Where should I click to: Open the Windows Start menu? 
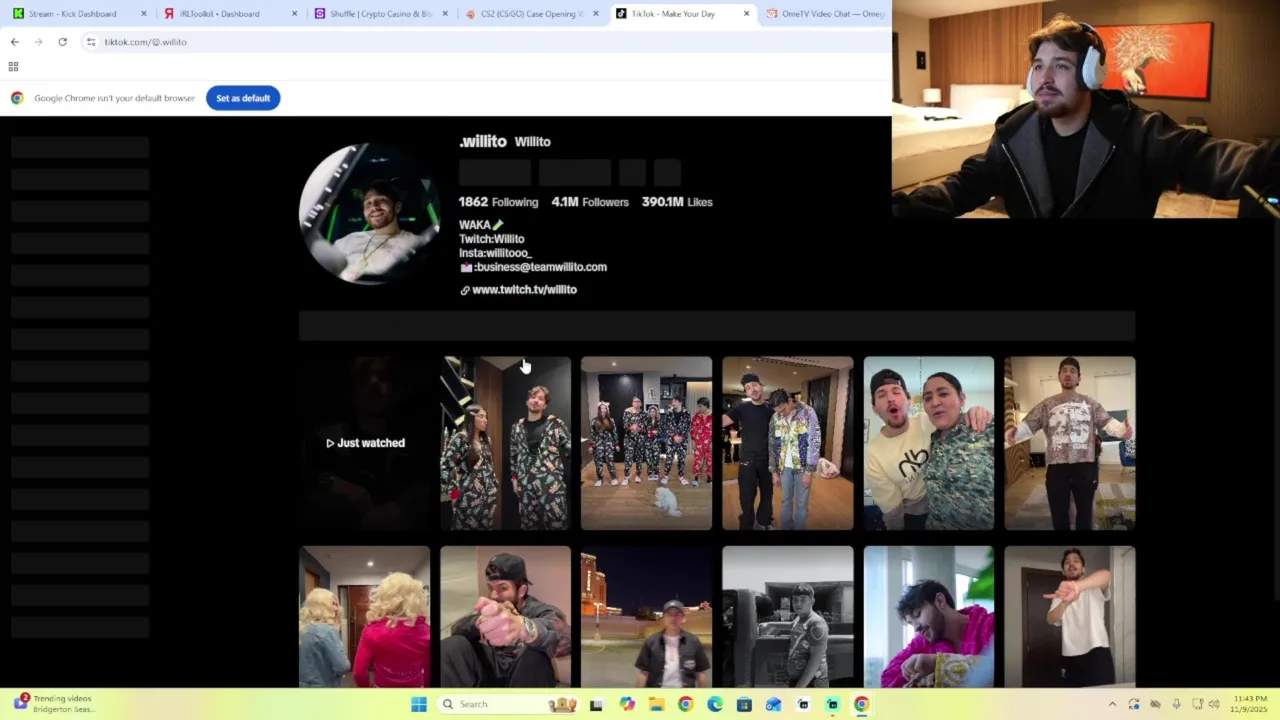click(419, 704)
